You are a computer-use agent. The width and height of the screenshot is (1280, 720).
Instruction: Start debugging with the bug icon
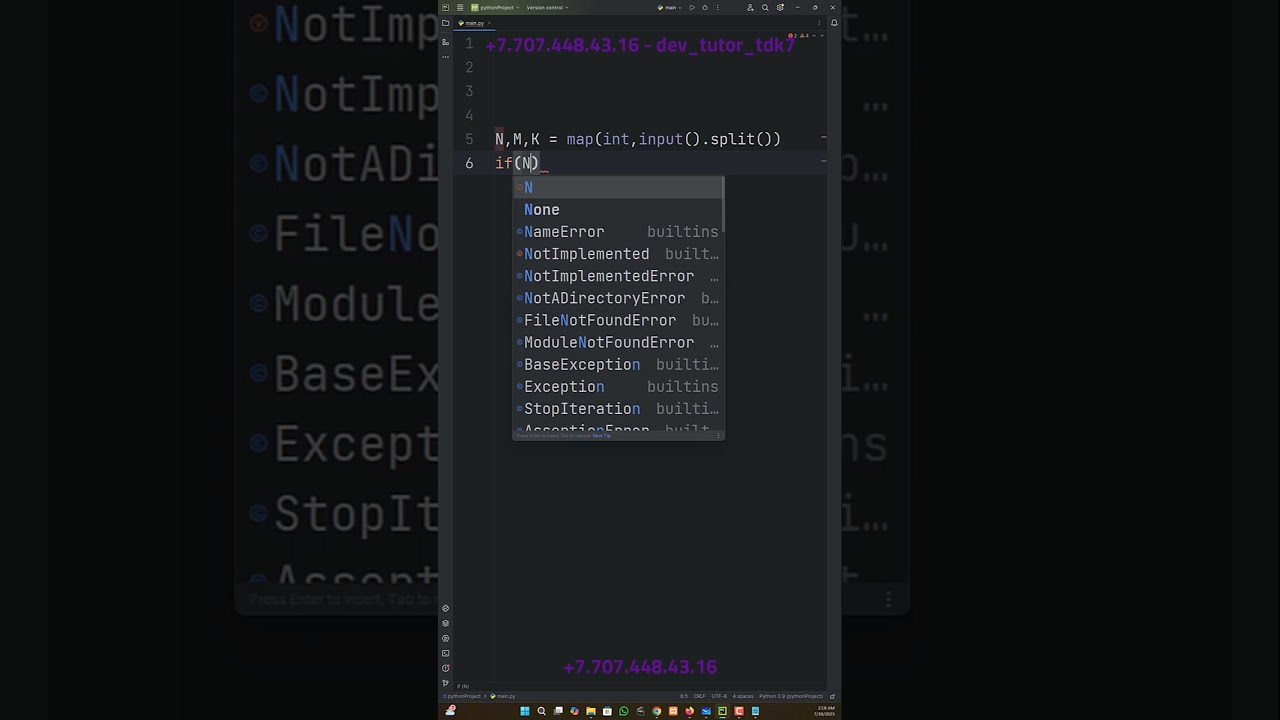[x=705, y=7]
